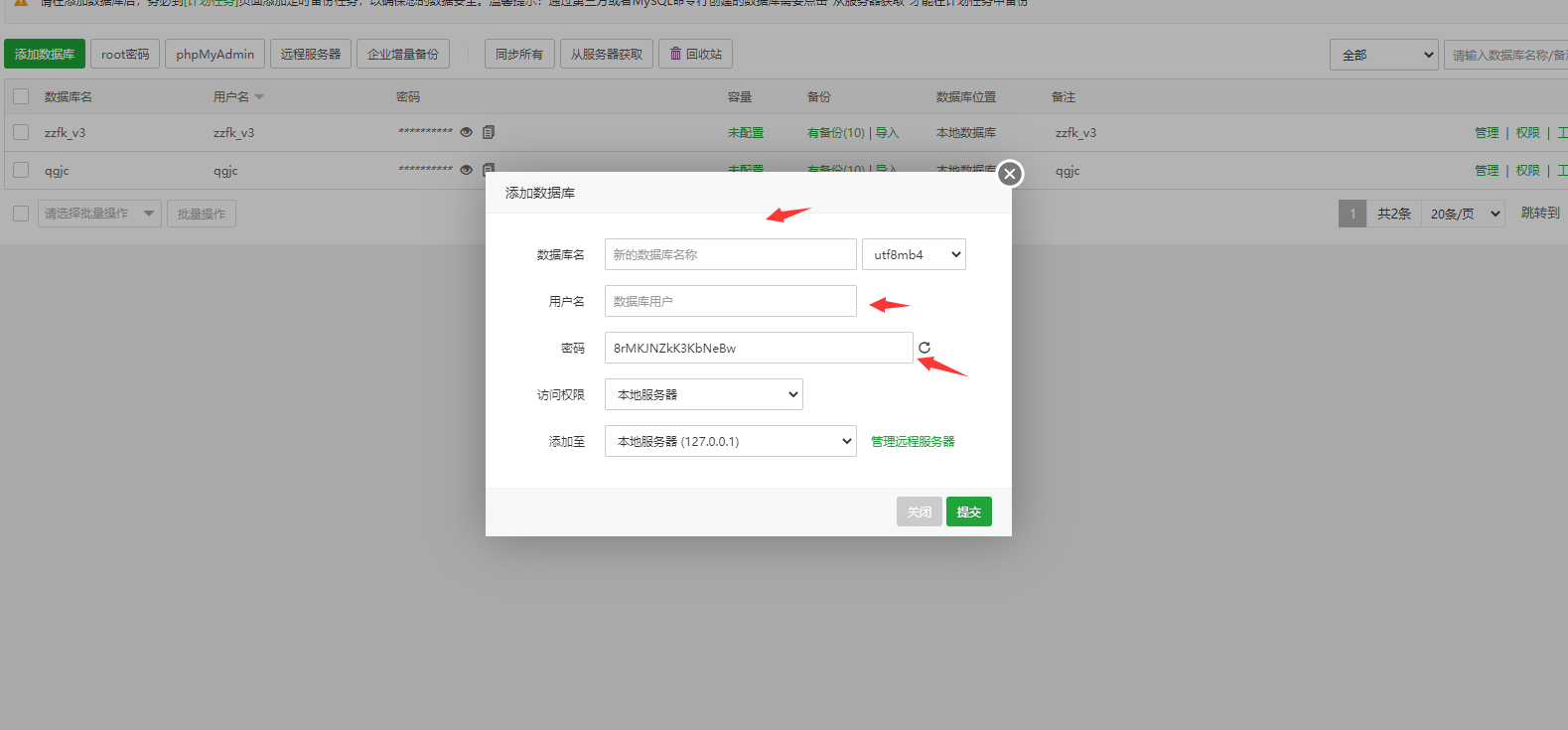The height and width of the screenshot is (730, 1568).
Task: Select all databases via header checkbox
Action: [21, 96]
